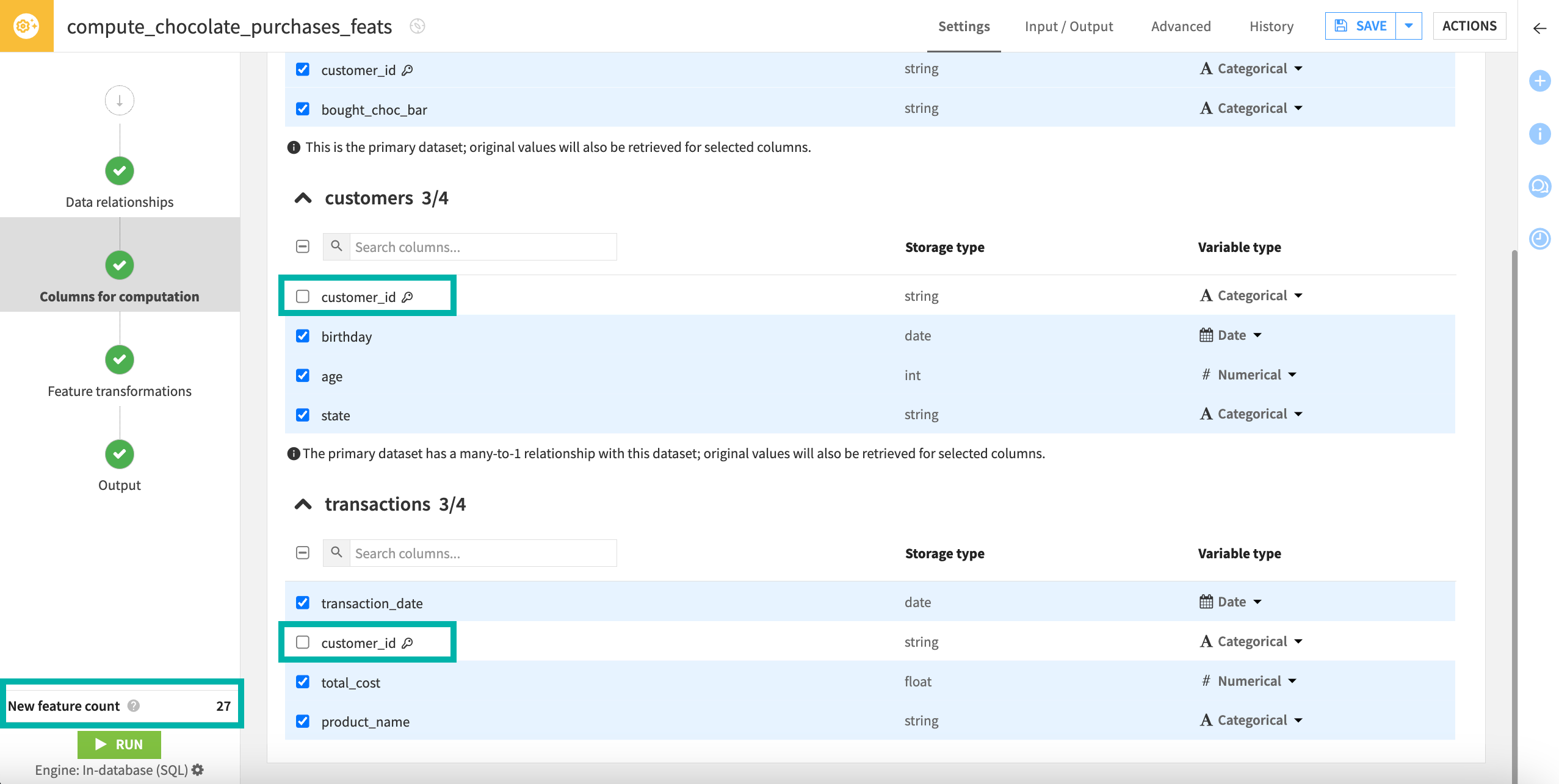Open the discussions panel
The width and height of the screenshot is (1559, 784).
tap(1540, 186)
